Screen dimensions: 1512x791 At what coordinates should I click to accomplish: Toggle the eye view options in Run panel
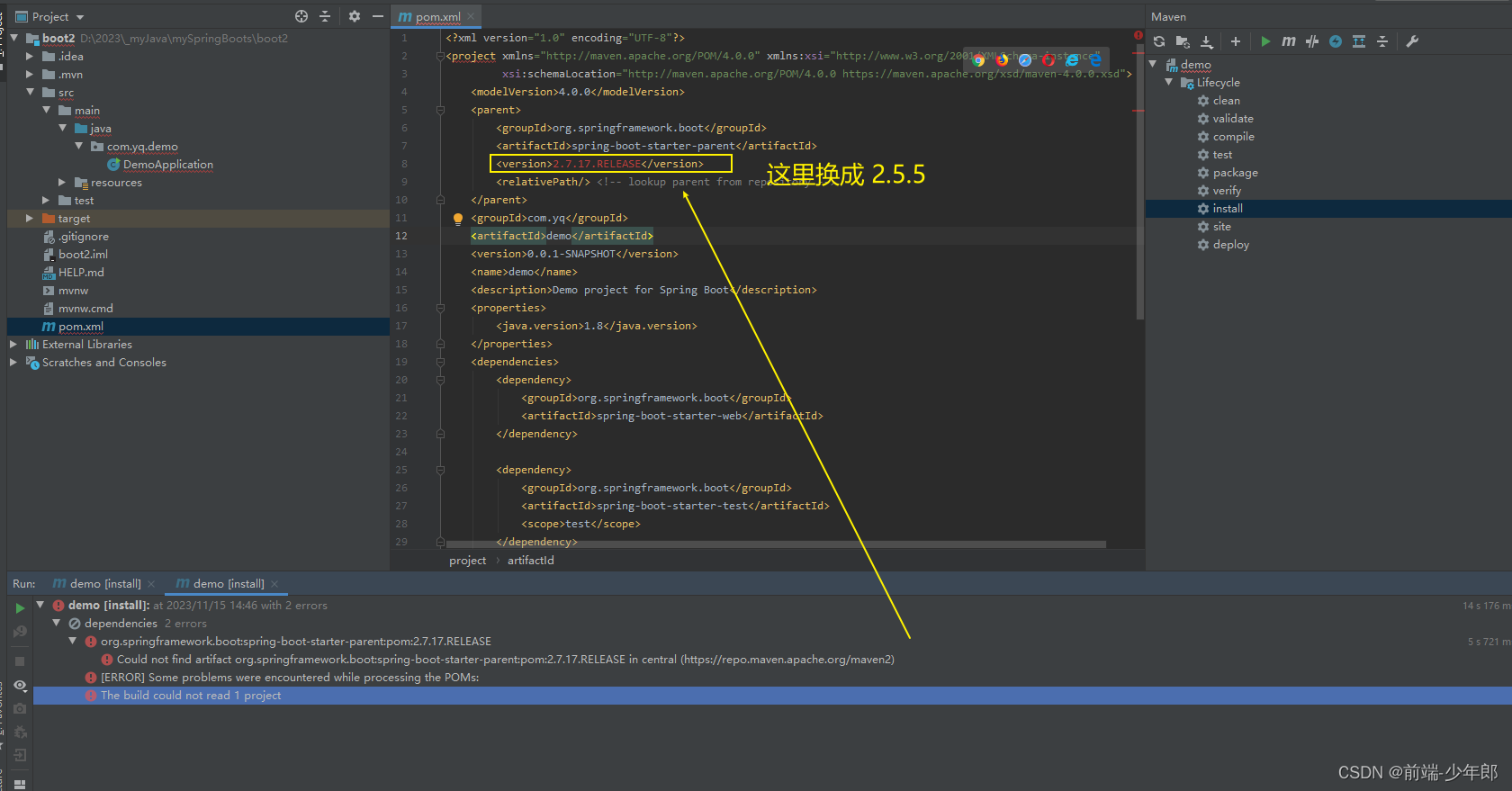[x=20, y=686]
